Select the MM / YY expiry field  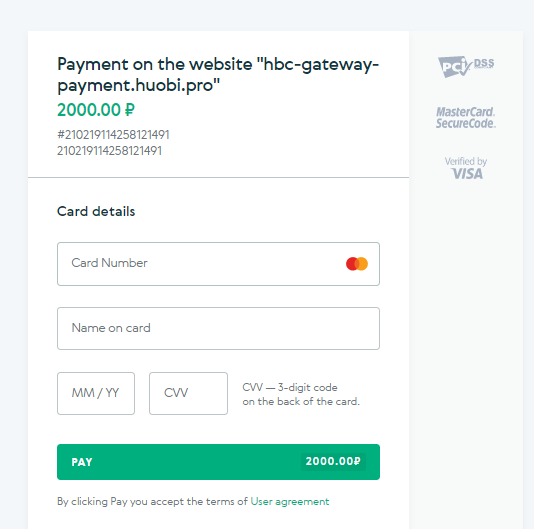(96, 393)
